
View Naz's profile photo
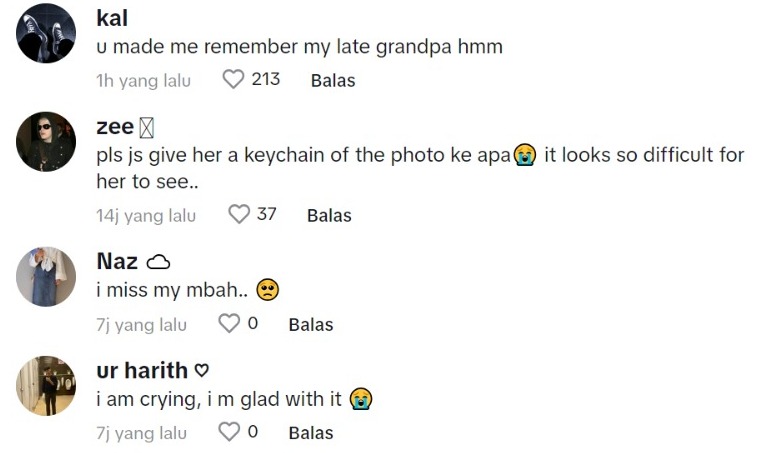pos(46,276)
